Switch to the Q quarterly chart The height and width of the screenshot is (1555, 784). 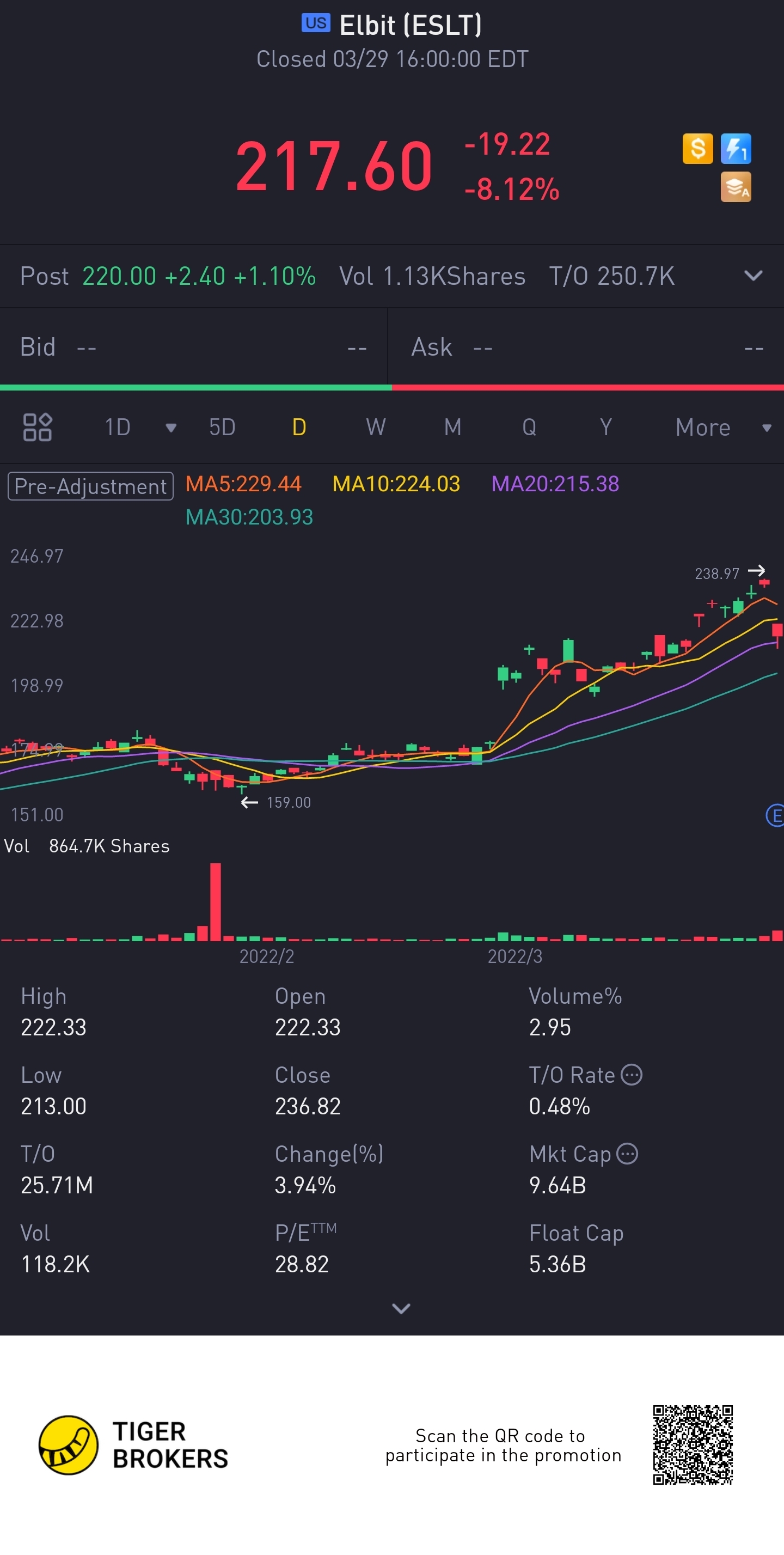[x=529, y=428]
